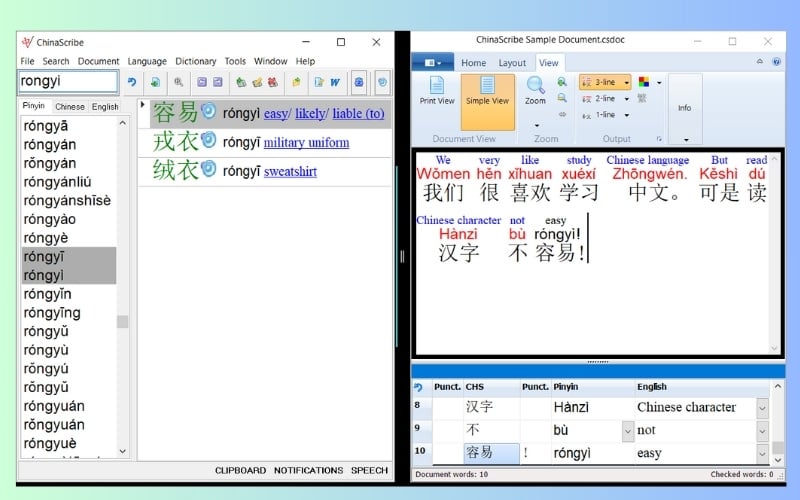Image resolution: width=800 pixels, height=500 pixels.
Task: Play pronunciation for 绒衣 entry
Action: (x=208, y=169)
